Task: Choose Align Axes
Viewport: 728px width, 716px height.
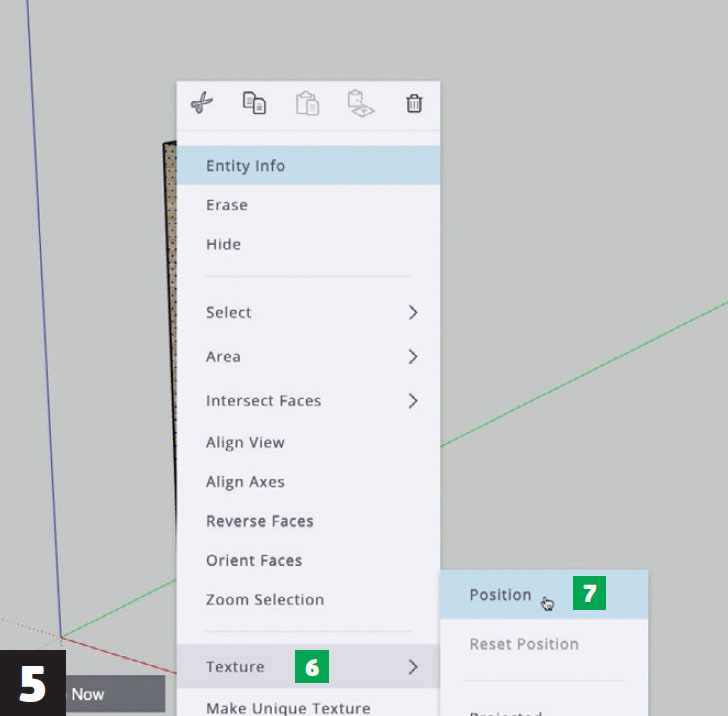Action: point(308,482)
